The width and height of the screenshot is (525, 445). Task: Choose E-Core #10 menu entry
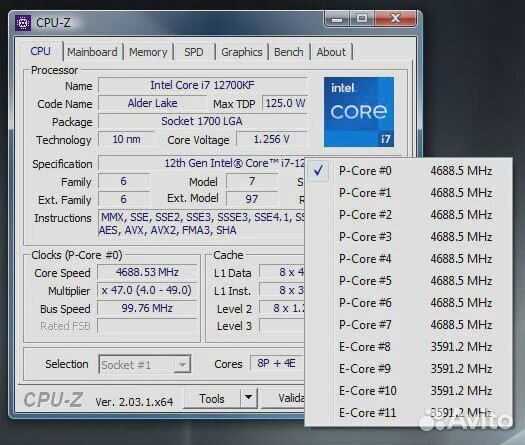pyautogui.click(x=408, y=391)
